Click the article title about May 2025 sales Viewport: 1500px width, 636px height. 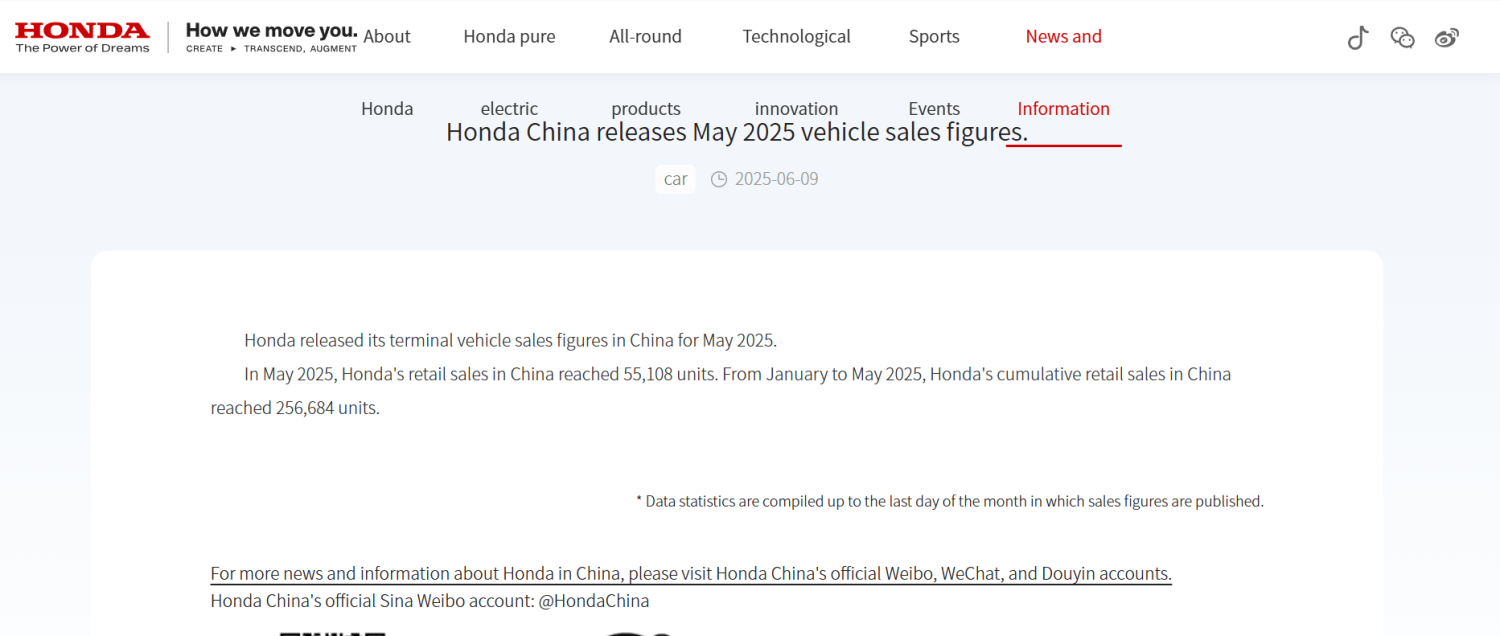(737, 132)
